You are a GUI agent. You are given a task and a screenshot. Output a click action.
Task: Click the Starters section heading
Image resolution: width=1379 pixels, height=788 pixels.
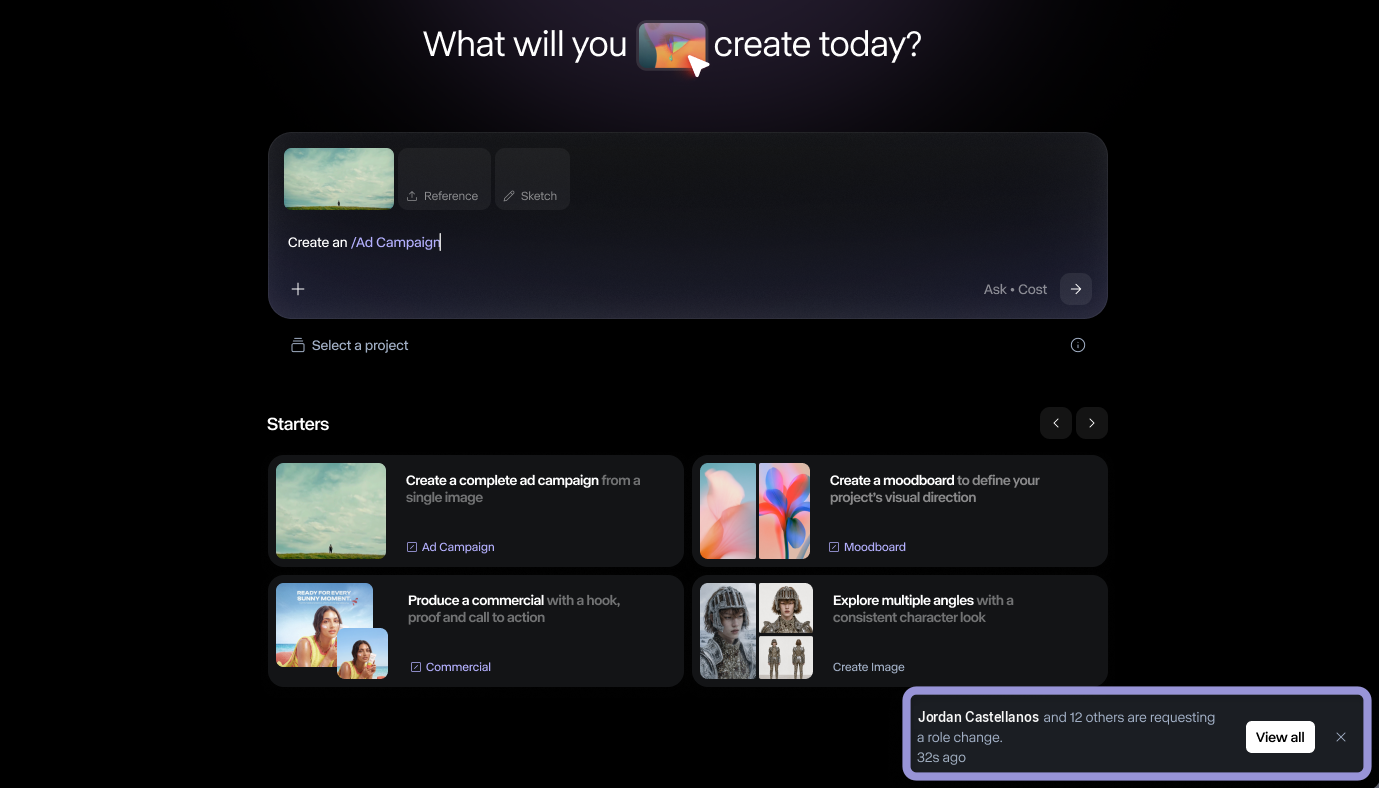pos(298,424)
